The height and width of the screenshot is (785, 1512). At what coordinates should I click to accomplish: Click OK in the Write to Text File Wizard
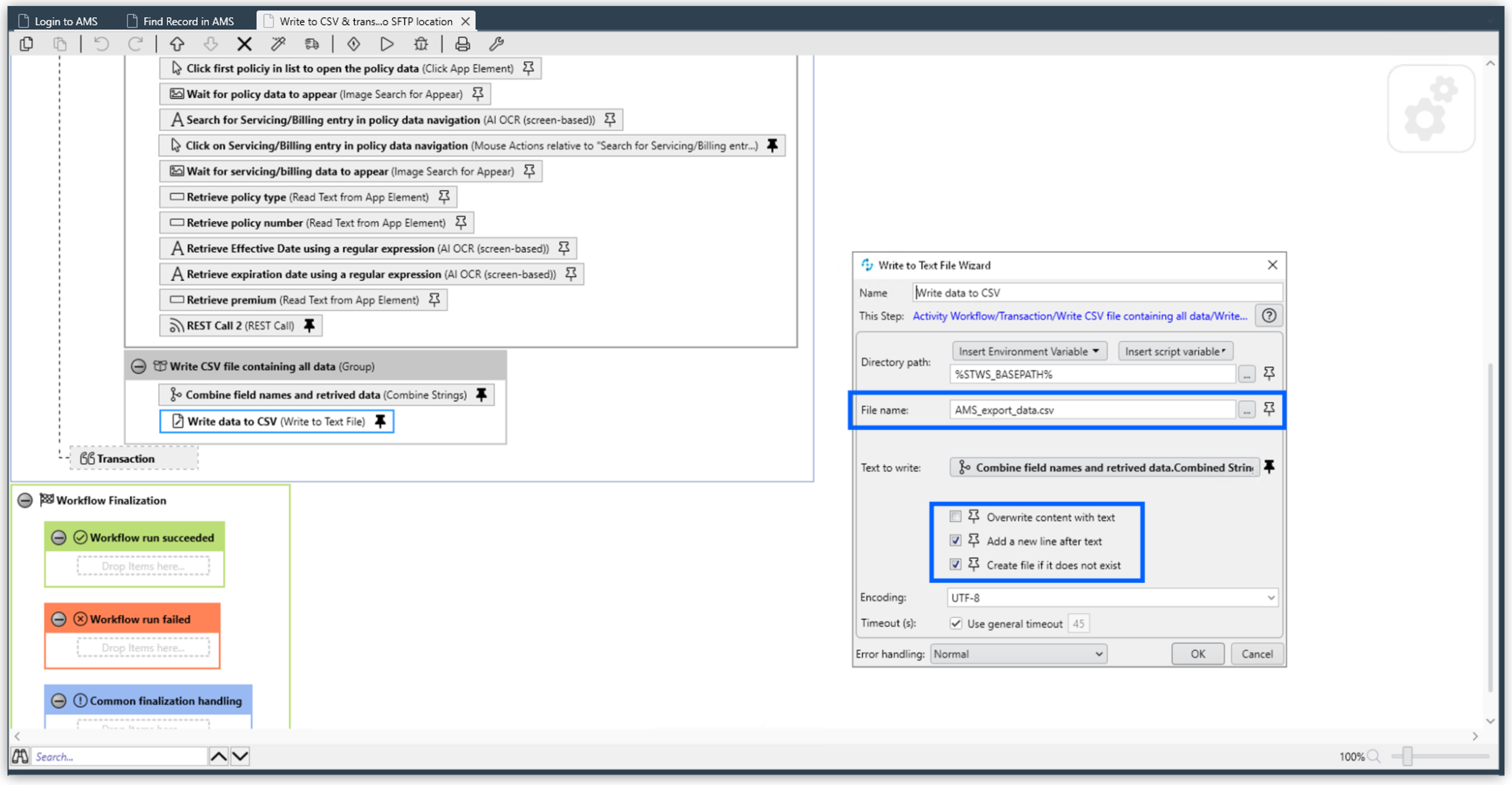[x=1197, y=654]
